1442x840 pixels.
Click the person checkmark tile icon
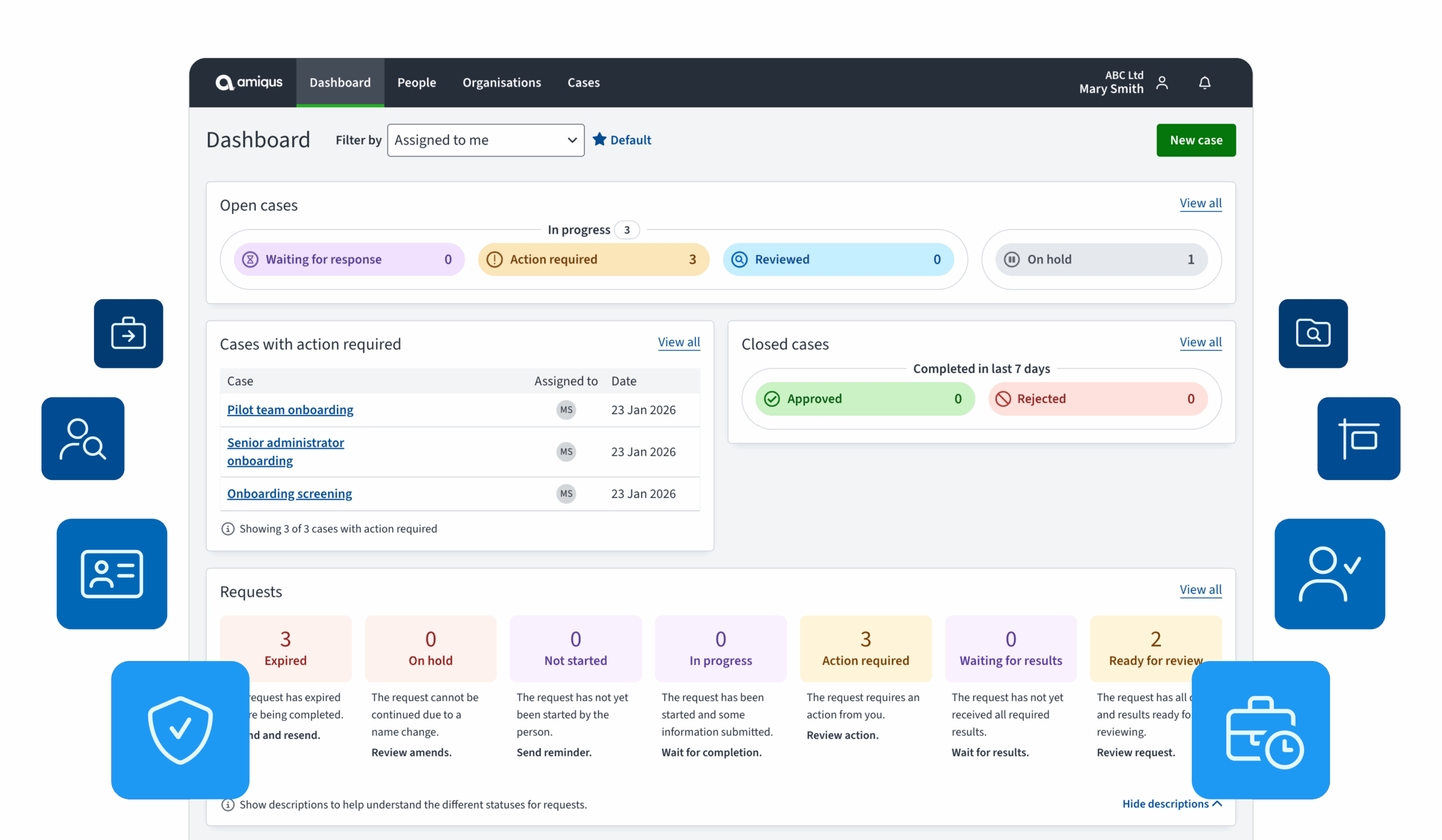point(1329,574)
